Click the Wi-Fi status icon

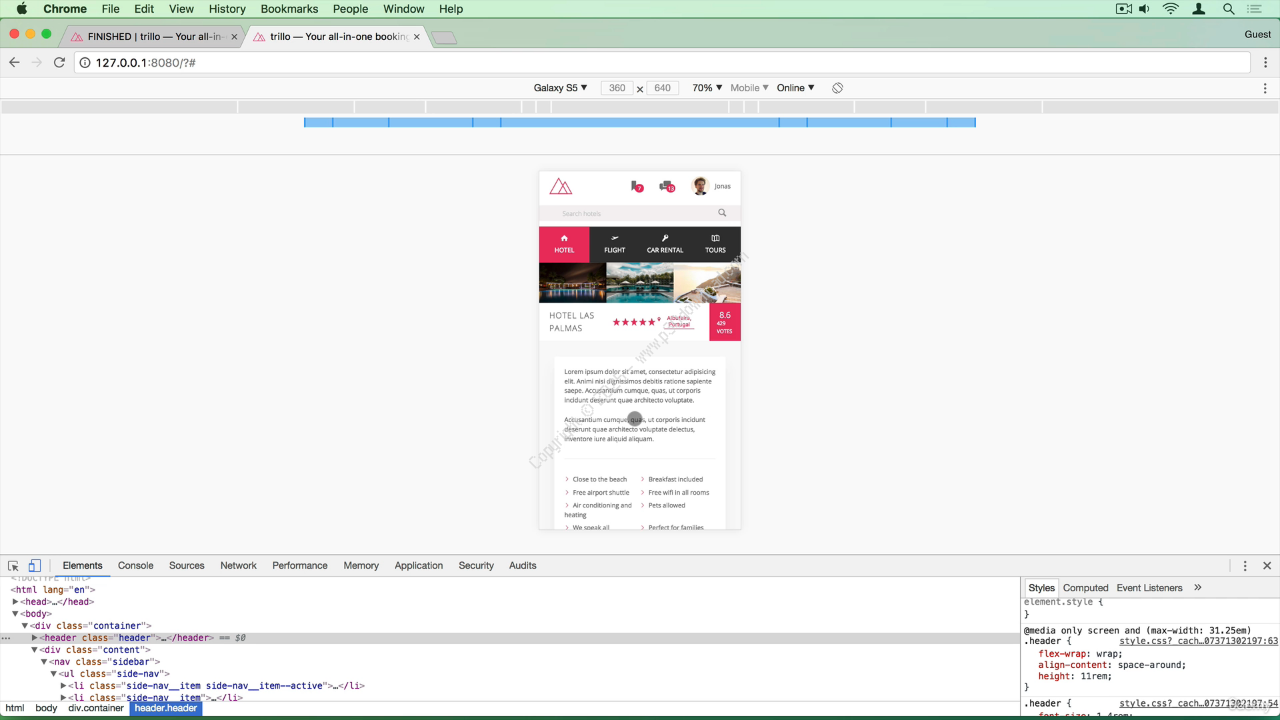[x=1171, y=9]
